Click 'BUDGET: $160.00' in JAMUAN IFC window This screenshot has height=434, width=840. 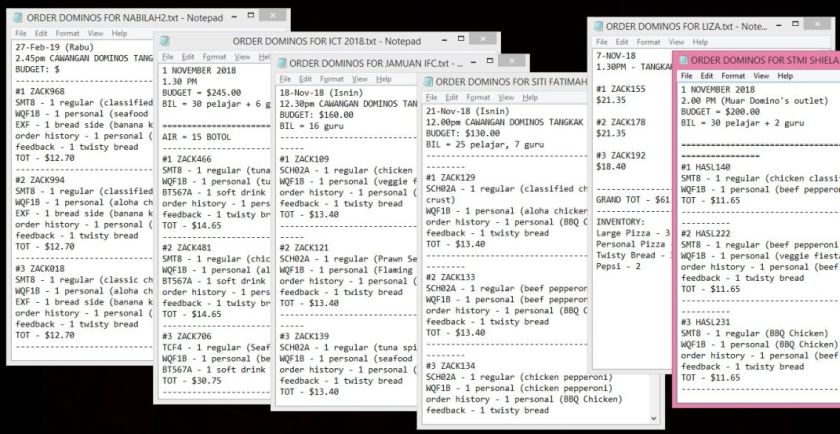pos(316,115)
